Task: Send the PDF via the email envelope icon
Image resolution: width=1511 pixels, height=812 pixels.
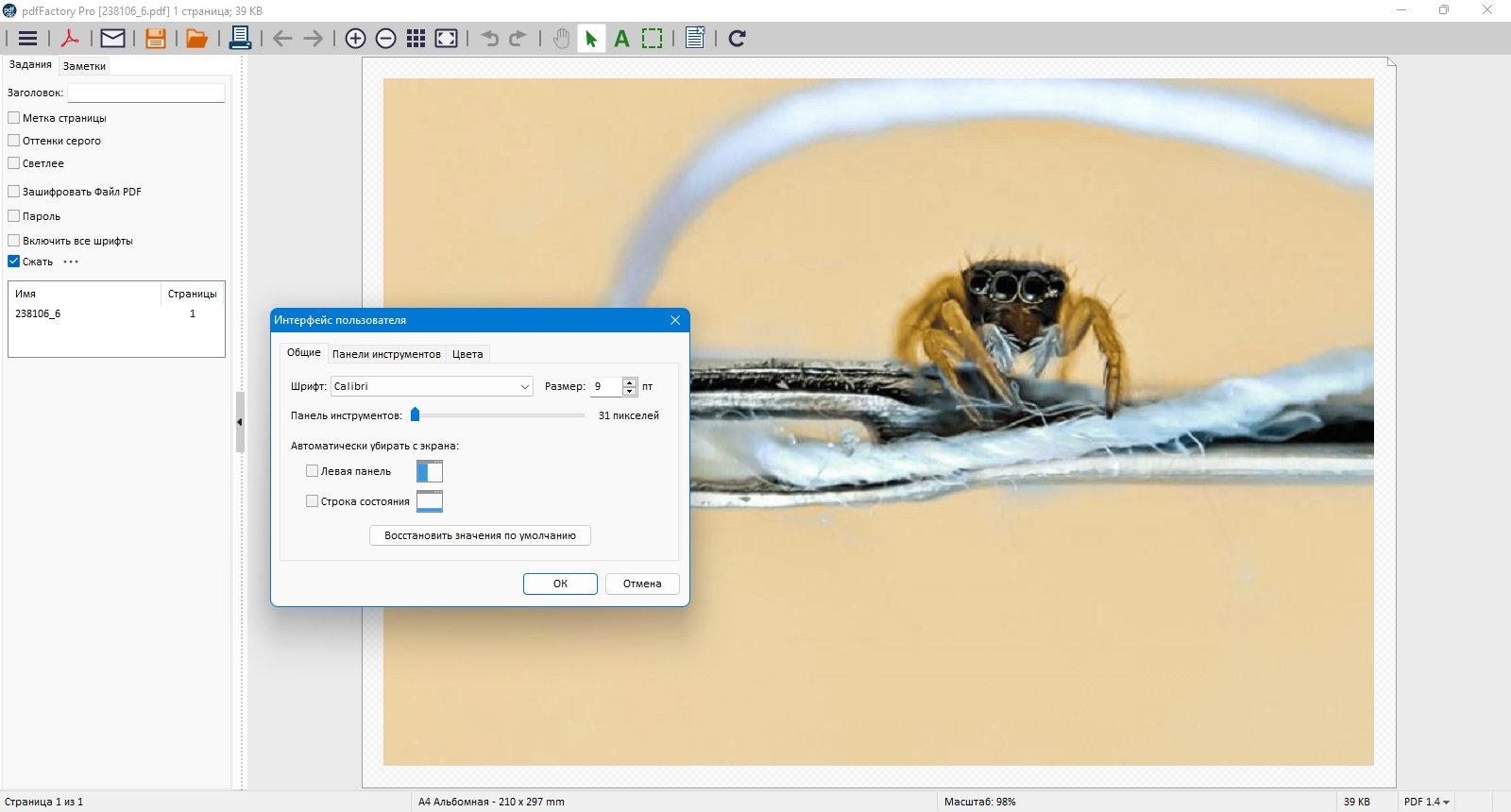Action: [x=112, y=39]
